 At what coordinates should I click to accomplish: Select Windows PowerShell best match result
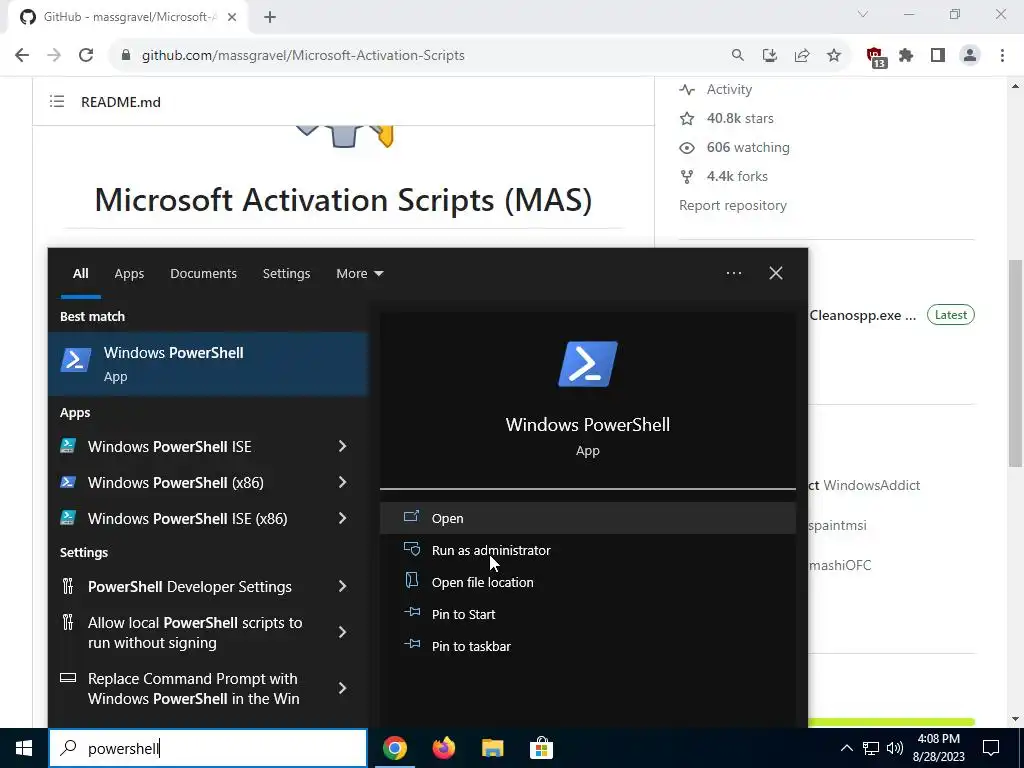click(x=208, y=364)
